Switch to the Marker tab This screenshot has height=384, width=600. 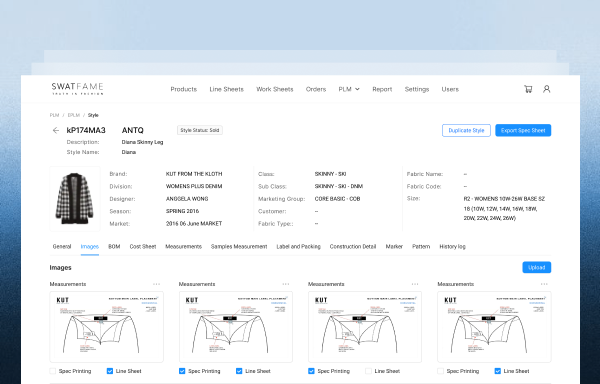[x=394, y=247]
